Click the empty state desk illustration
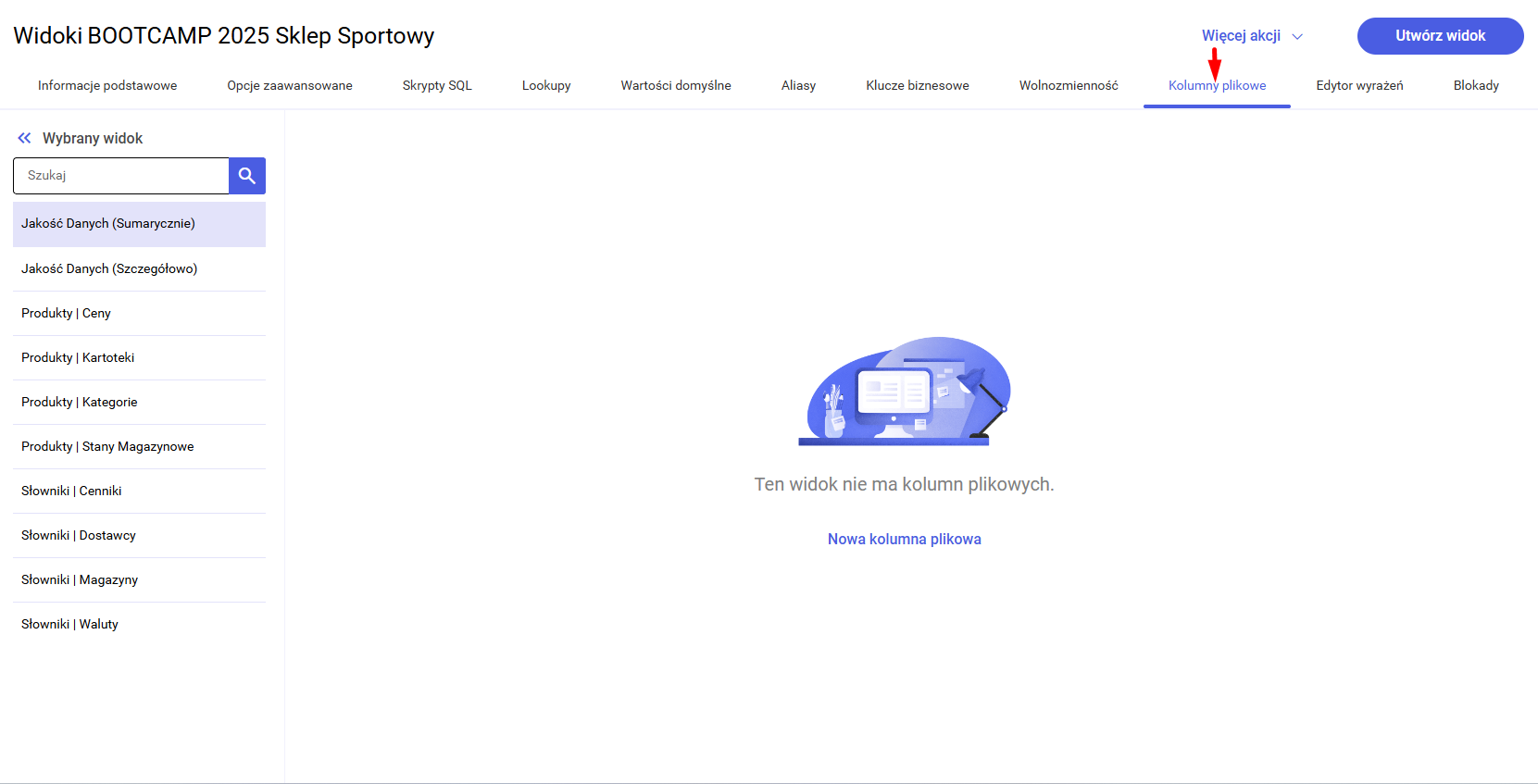 [904, 392]
